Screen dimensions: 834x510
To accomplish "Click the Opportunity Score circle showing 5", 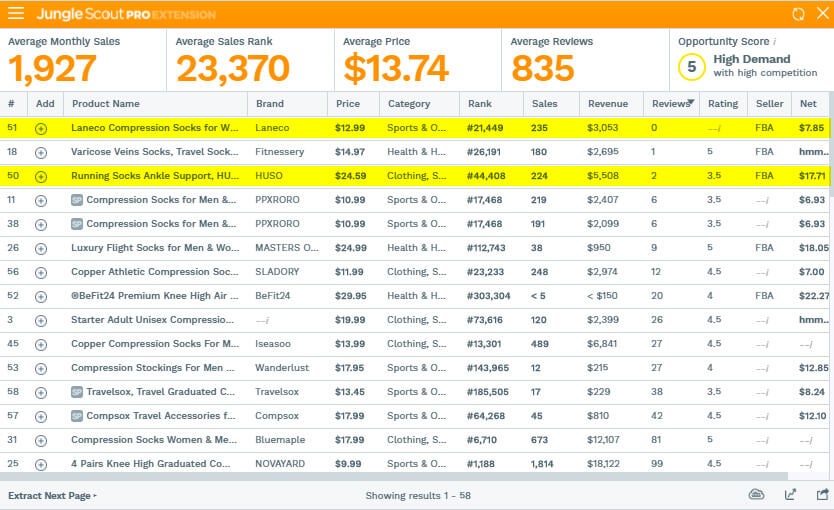I will (691, 67).
